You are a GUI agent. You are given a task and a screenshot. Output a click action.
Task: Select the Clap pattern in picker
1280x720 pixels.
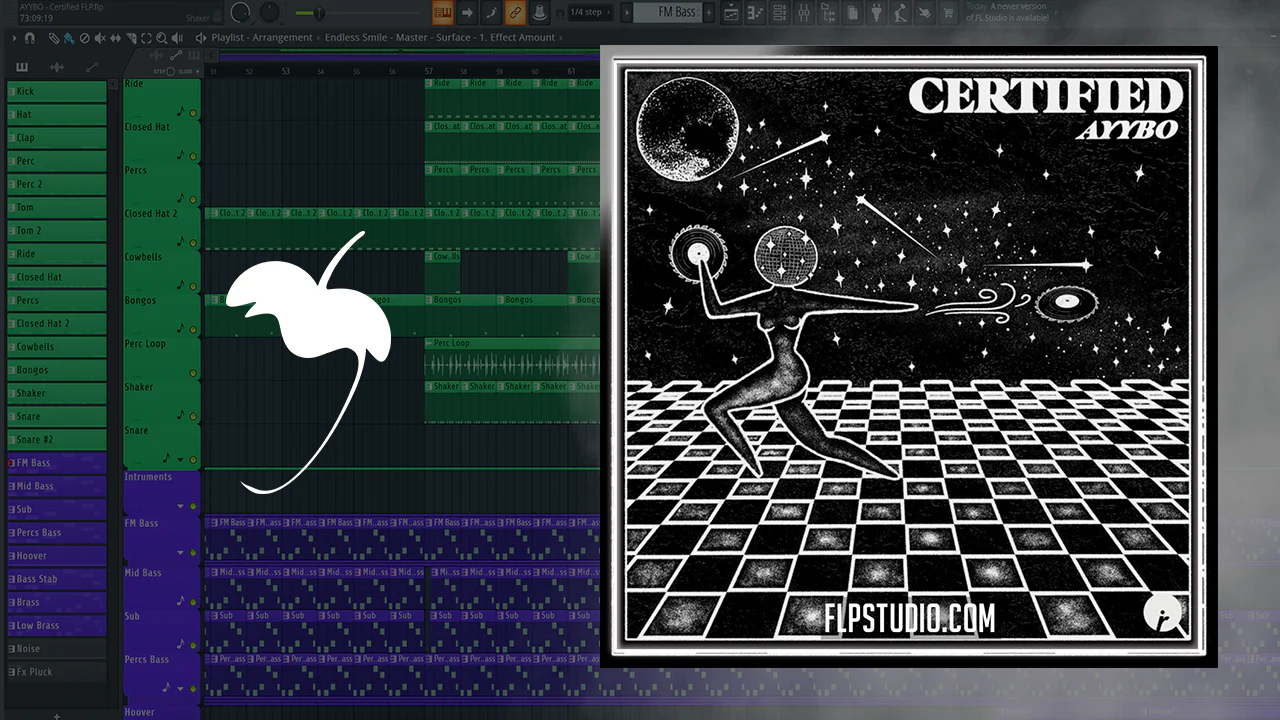pyautogui.click(x=56, y=137)
